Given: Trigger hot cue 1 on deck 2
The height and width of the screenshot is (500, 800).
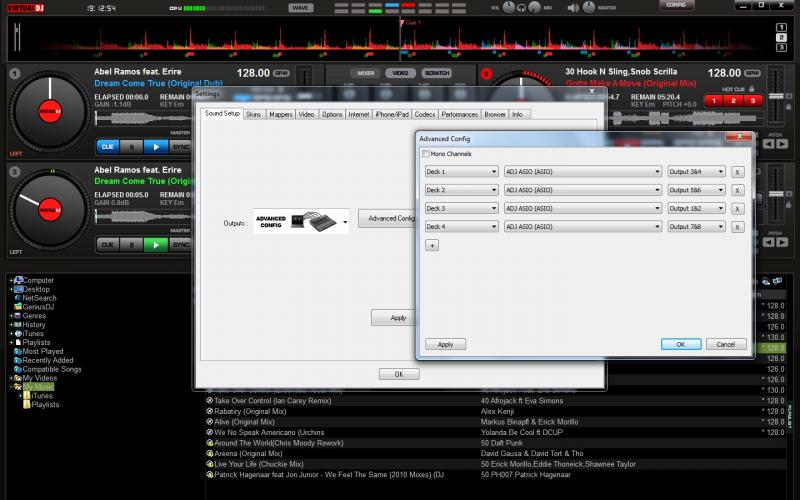Looking at the screenshot, I should pyautogui.click(x=714, y=101).
